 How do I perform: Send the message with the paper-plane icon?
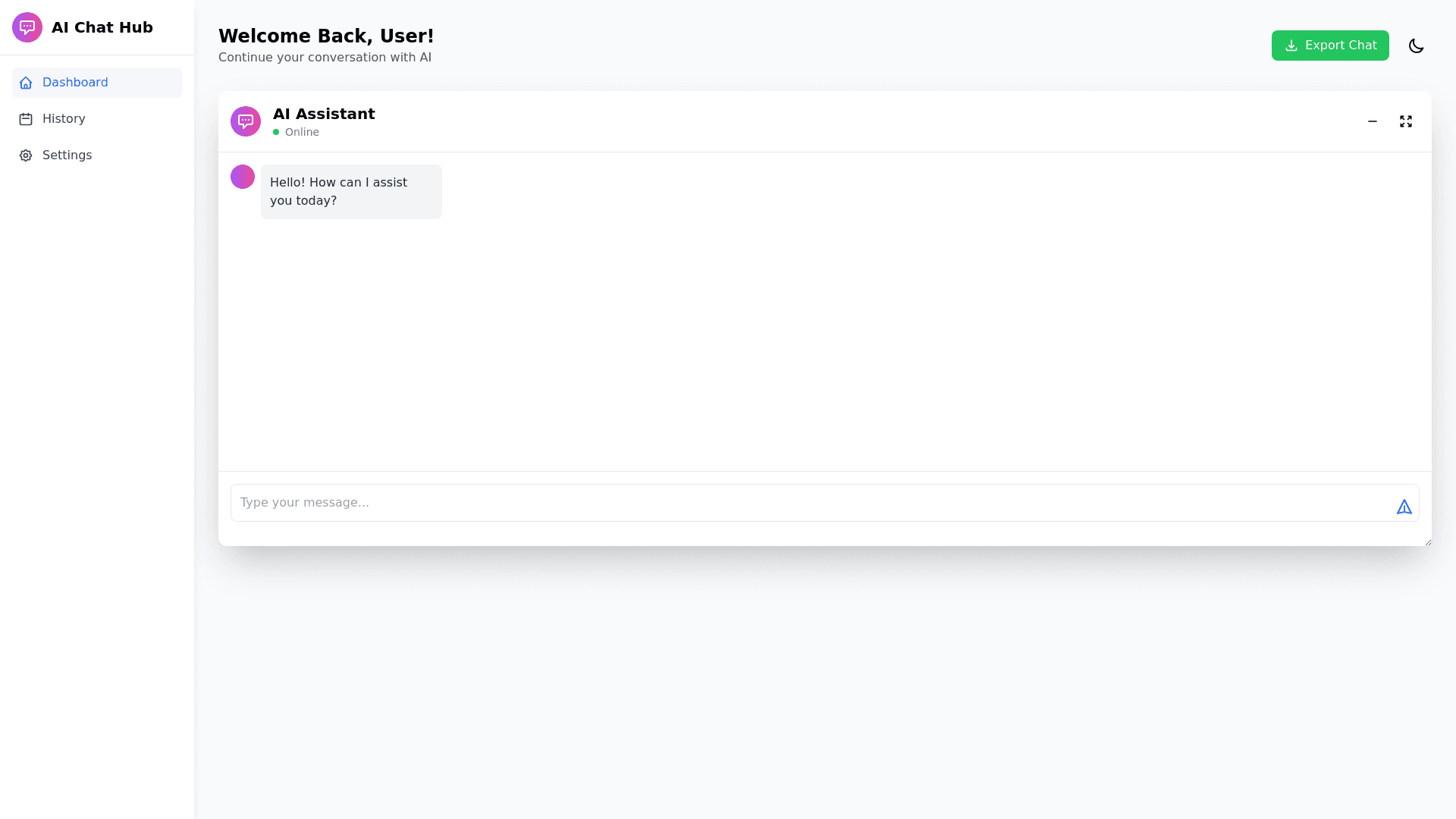pos(1404,507)
